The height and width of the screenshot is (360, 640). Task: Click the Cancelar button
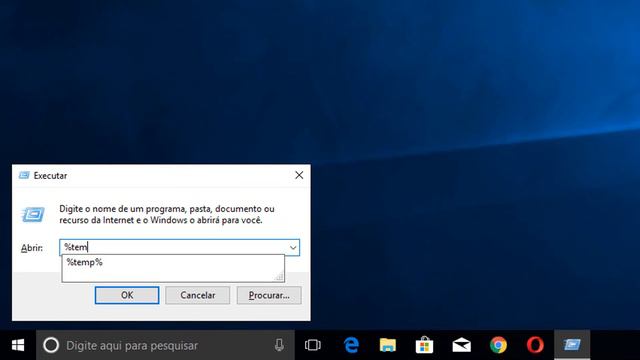(x=198, y=295)
